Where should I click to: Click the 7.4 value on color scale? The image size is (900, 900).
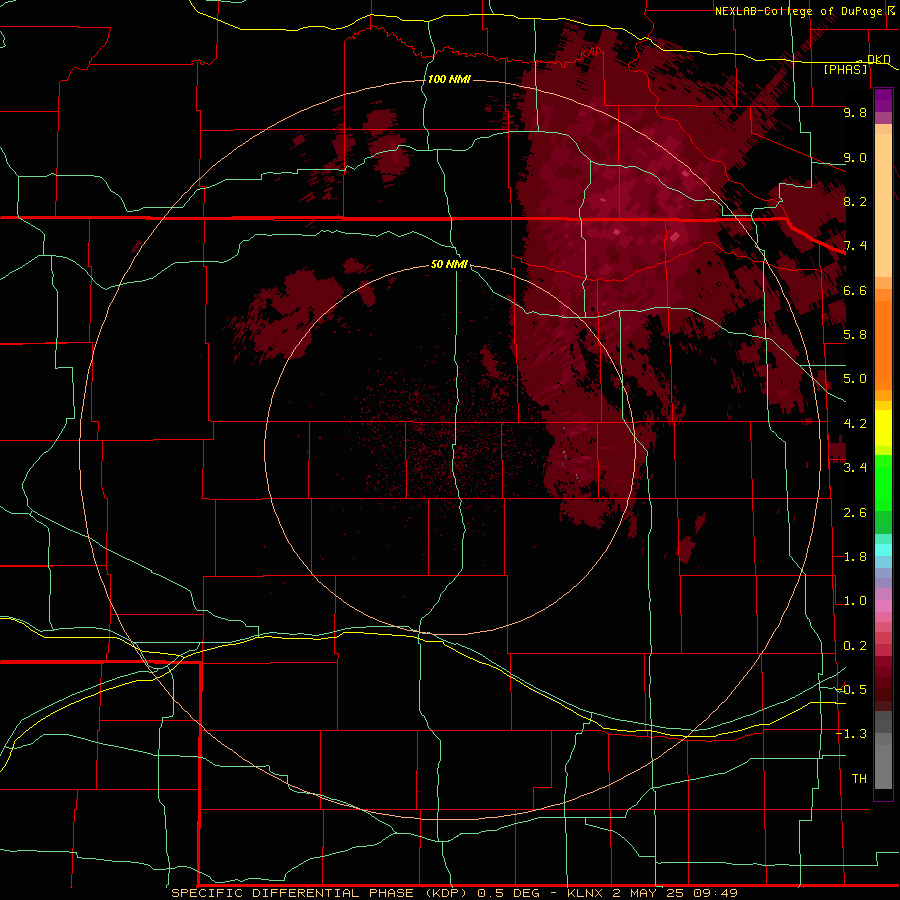[855, 246]
